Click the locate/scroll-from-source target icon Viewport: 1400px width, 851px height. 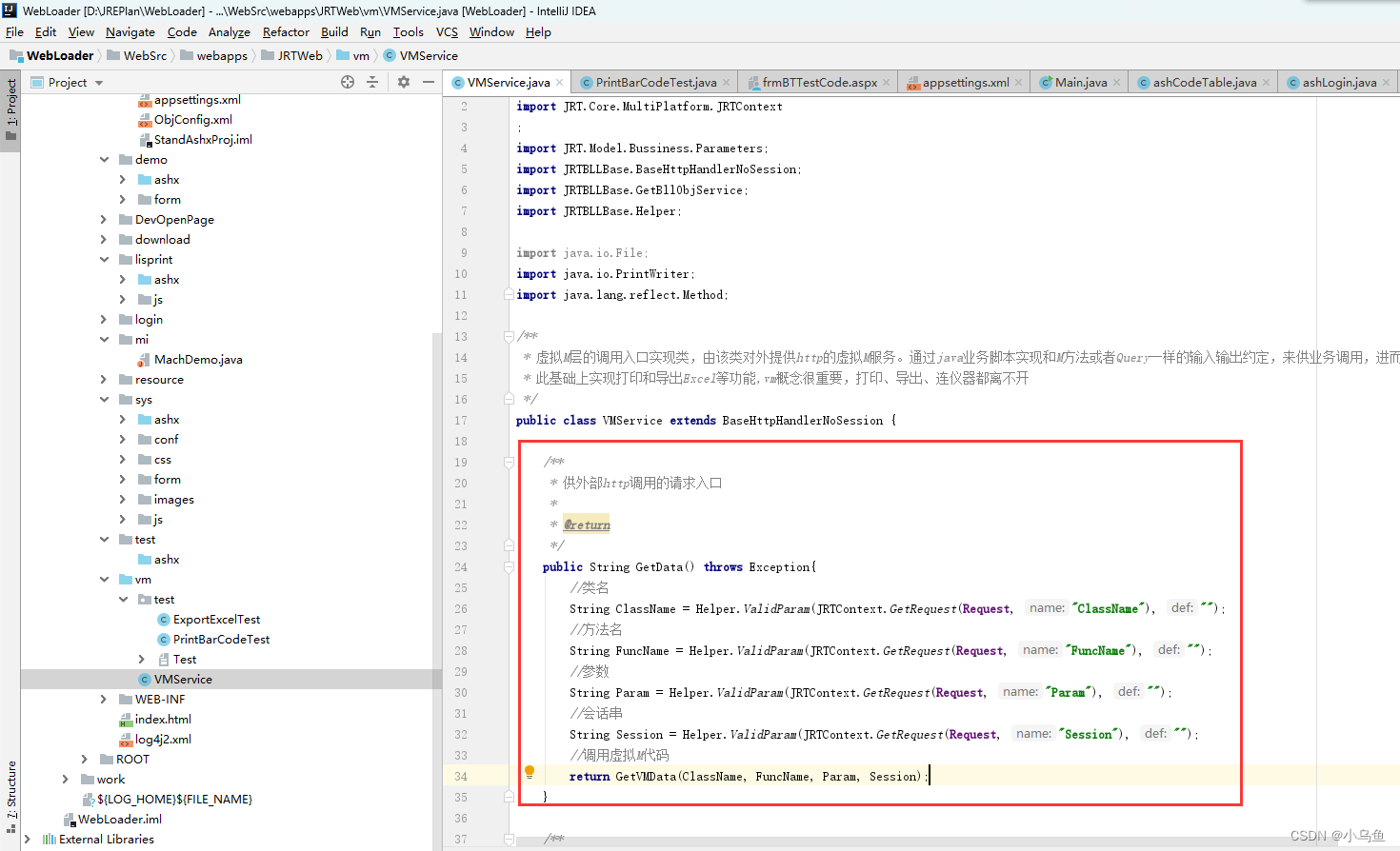click(348, 83)
